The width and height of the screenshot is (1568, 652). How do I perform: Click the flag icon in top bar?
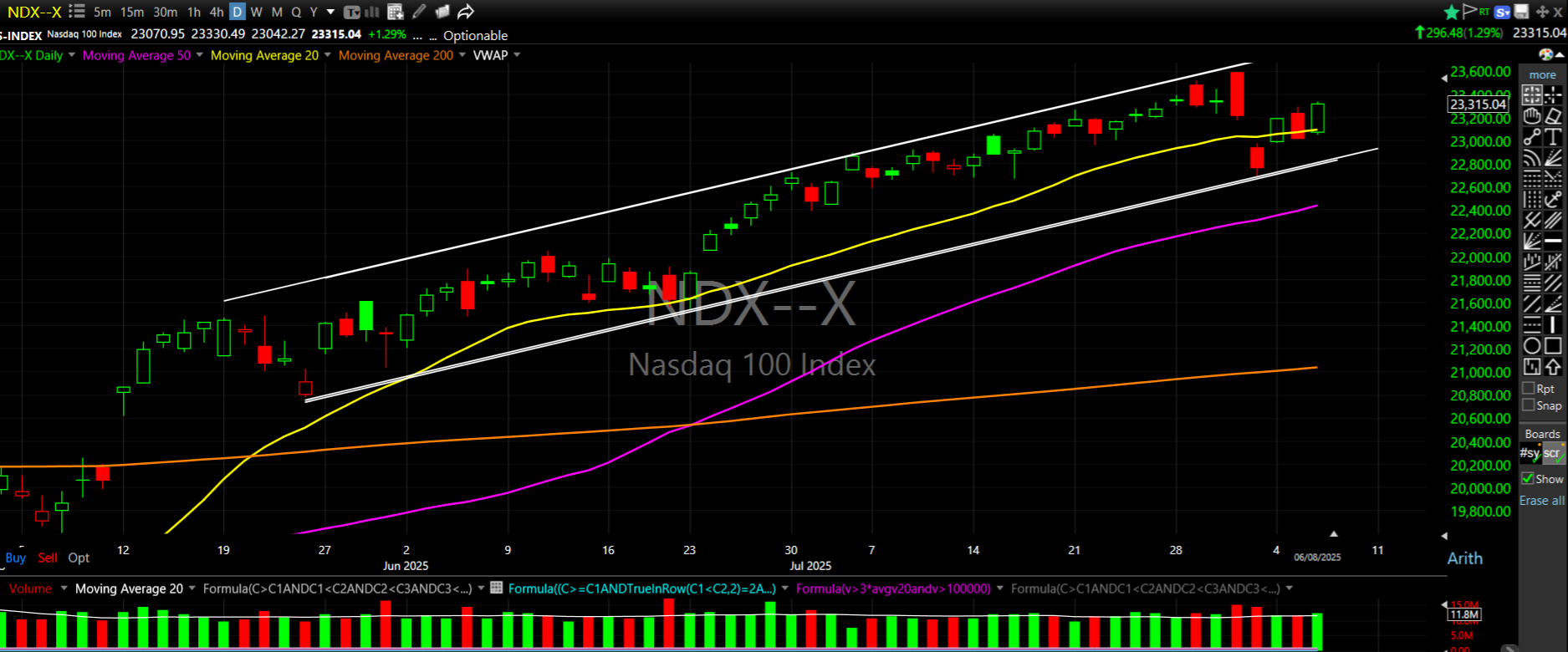click(1469, 11)
